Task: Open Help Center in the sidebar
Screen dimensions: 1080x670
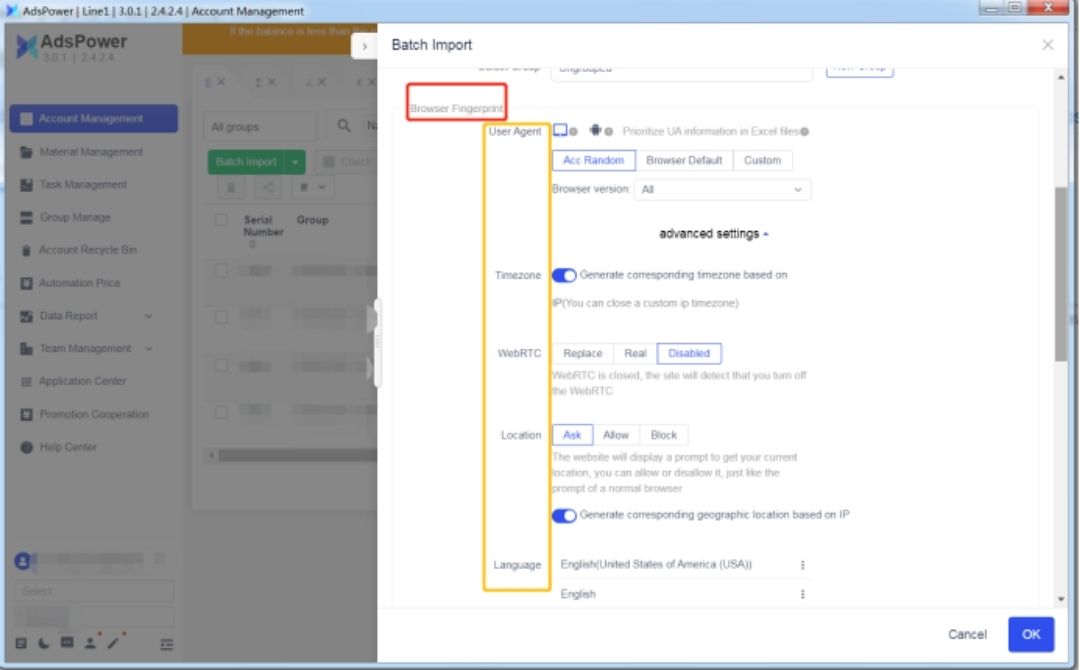Action: tap(93, 448)
